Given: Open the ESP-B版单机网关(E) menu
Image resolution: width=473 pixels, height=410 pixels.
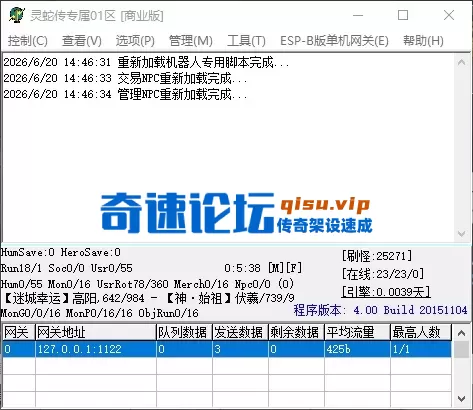Looking at the screenshot, I should point(334,41).
